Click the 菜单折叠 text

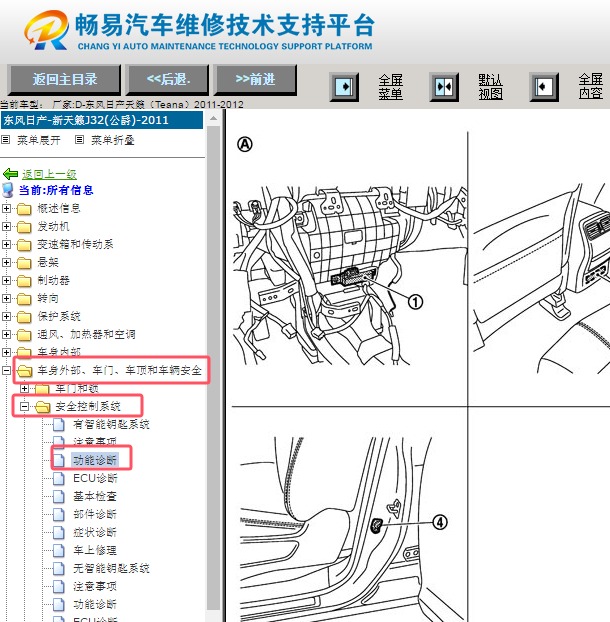pos(113,140)
